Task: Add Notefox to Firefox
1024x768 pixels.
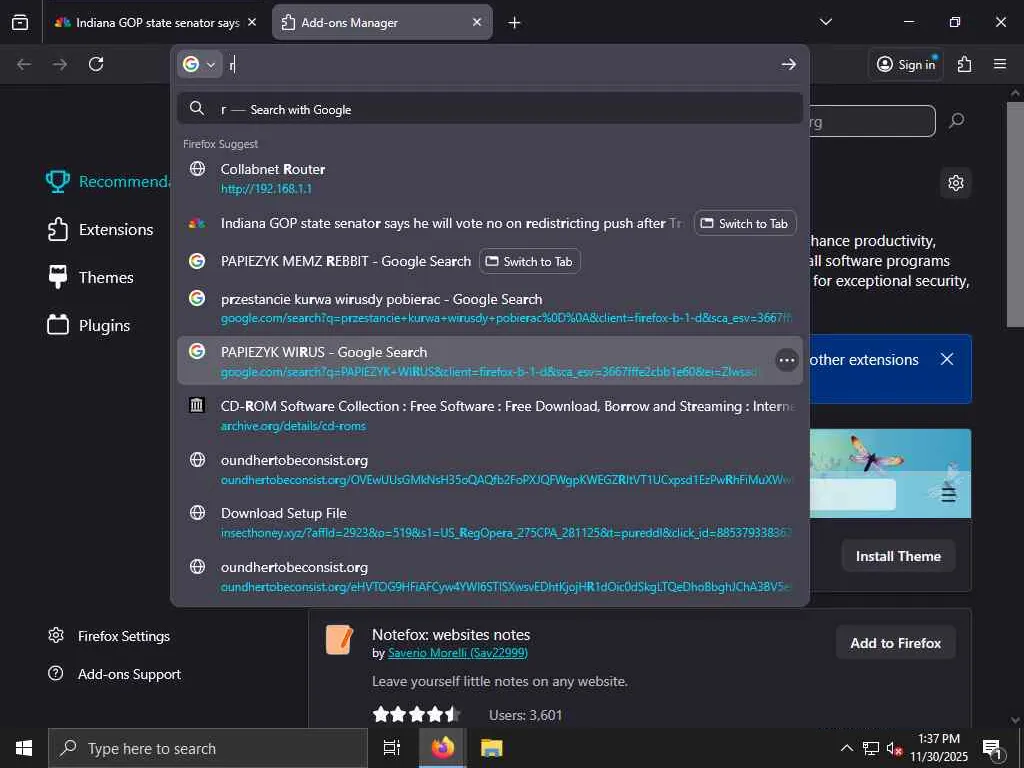Action: pyautogui.click(x=895, y=643)
